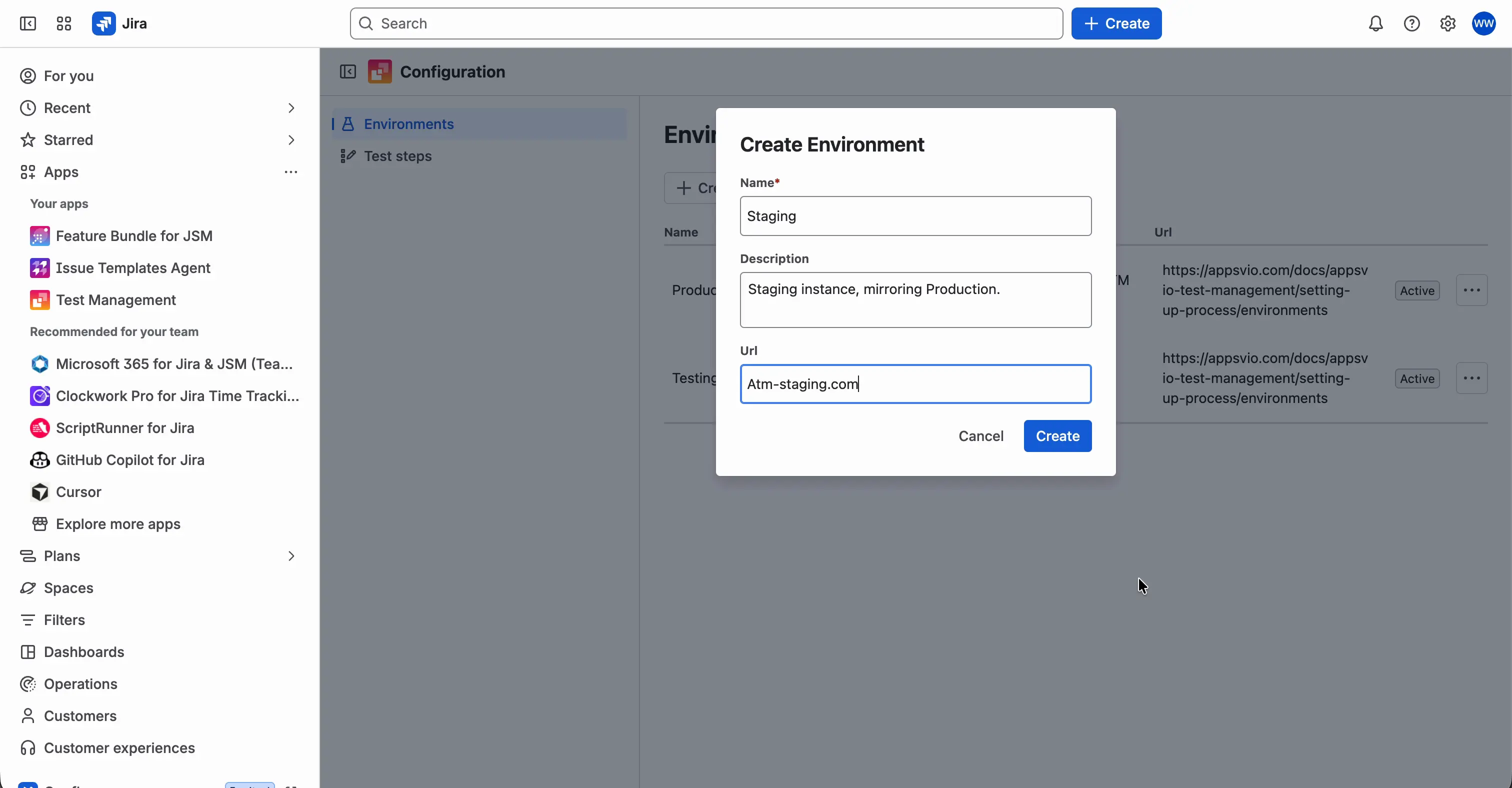Open the app switcher grid icon
Image resolution: width=1512 pixels, height=788 pixels.
64,23
